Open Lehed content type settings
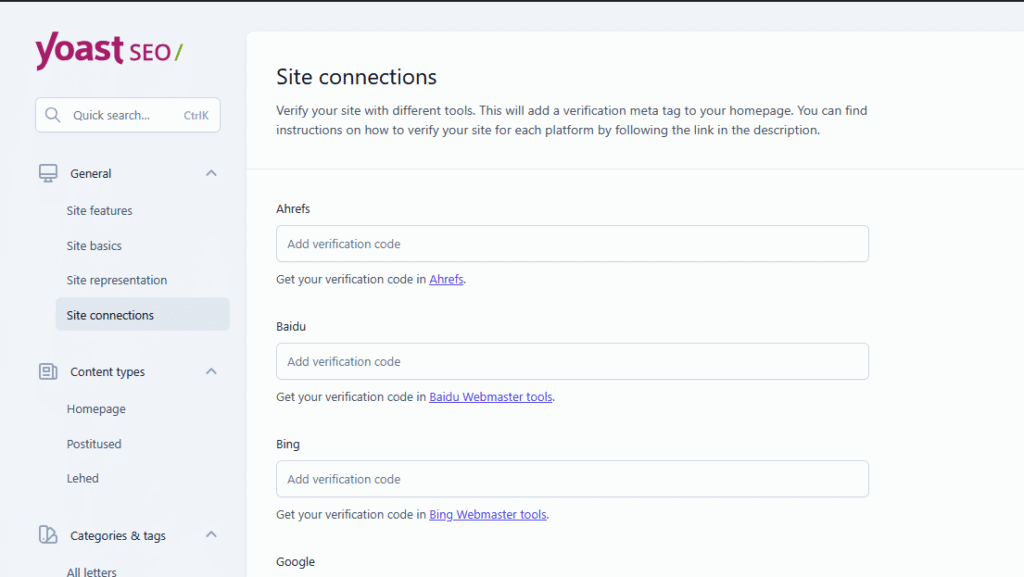The width and height of the screenshot is (1024, 577). point(83,479)
